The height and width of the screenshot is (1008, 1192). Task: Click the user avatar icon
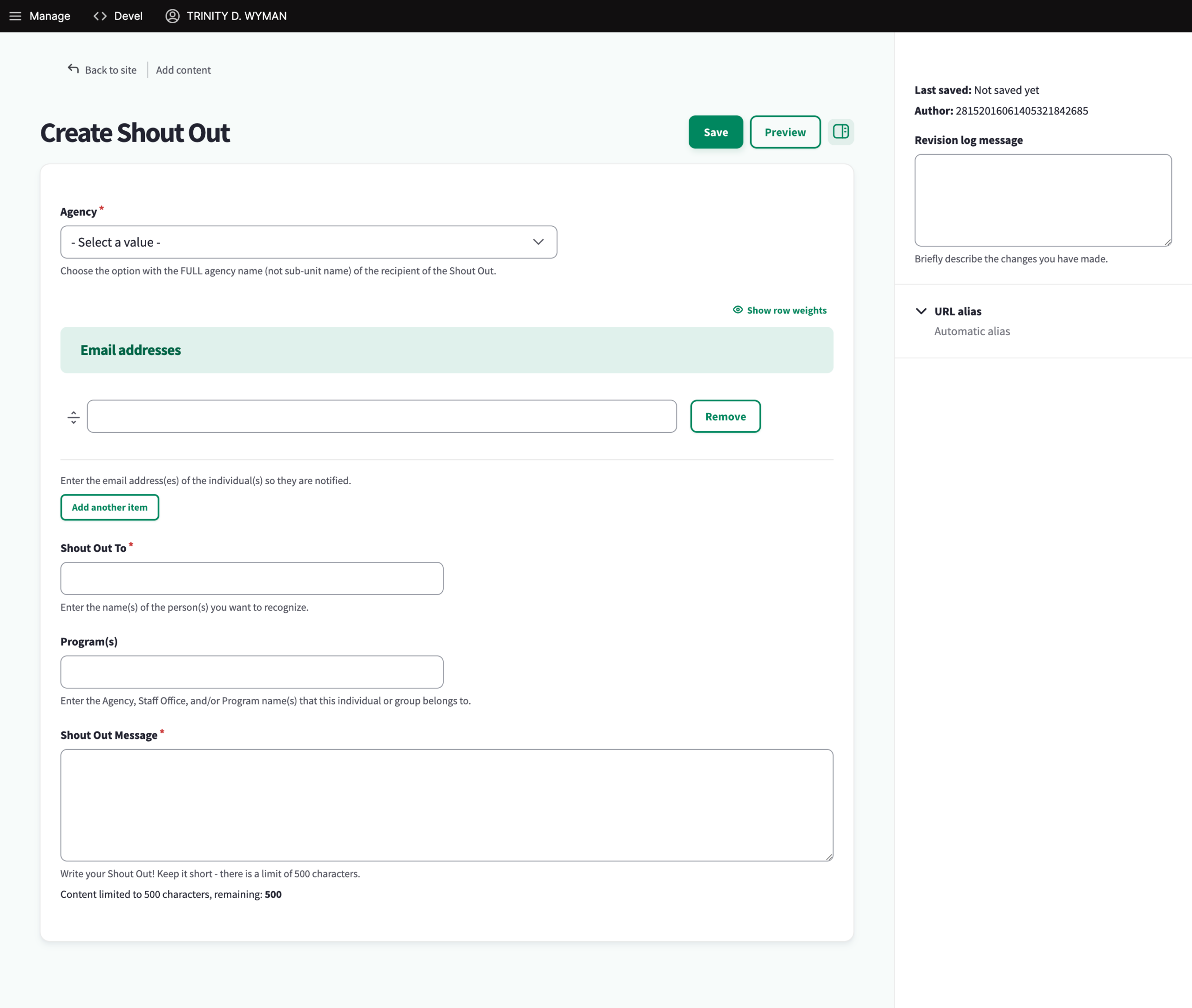172,16
